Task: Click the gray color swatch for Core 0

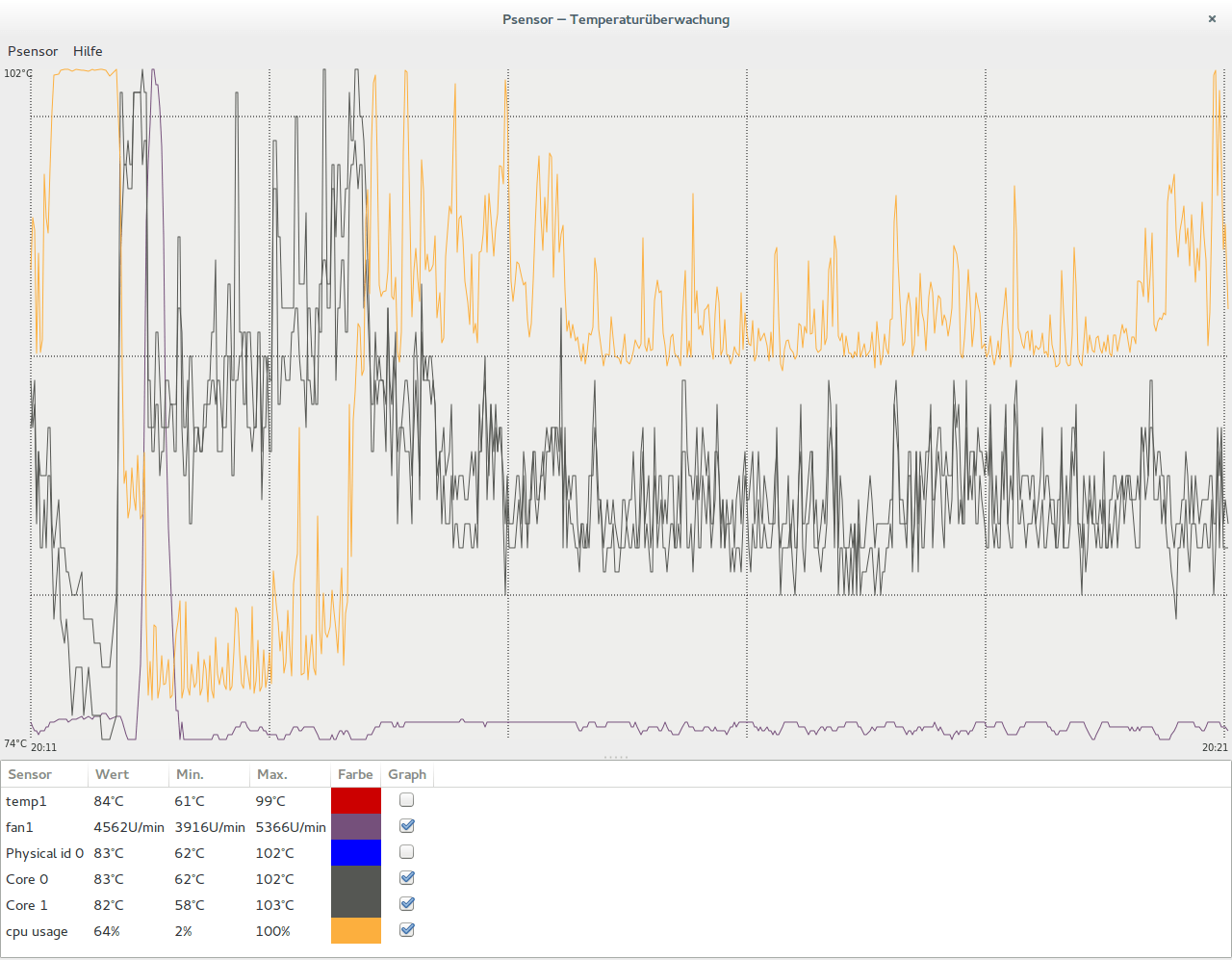Action: tap(356, 878)
